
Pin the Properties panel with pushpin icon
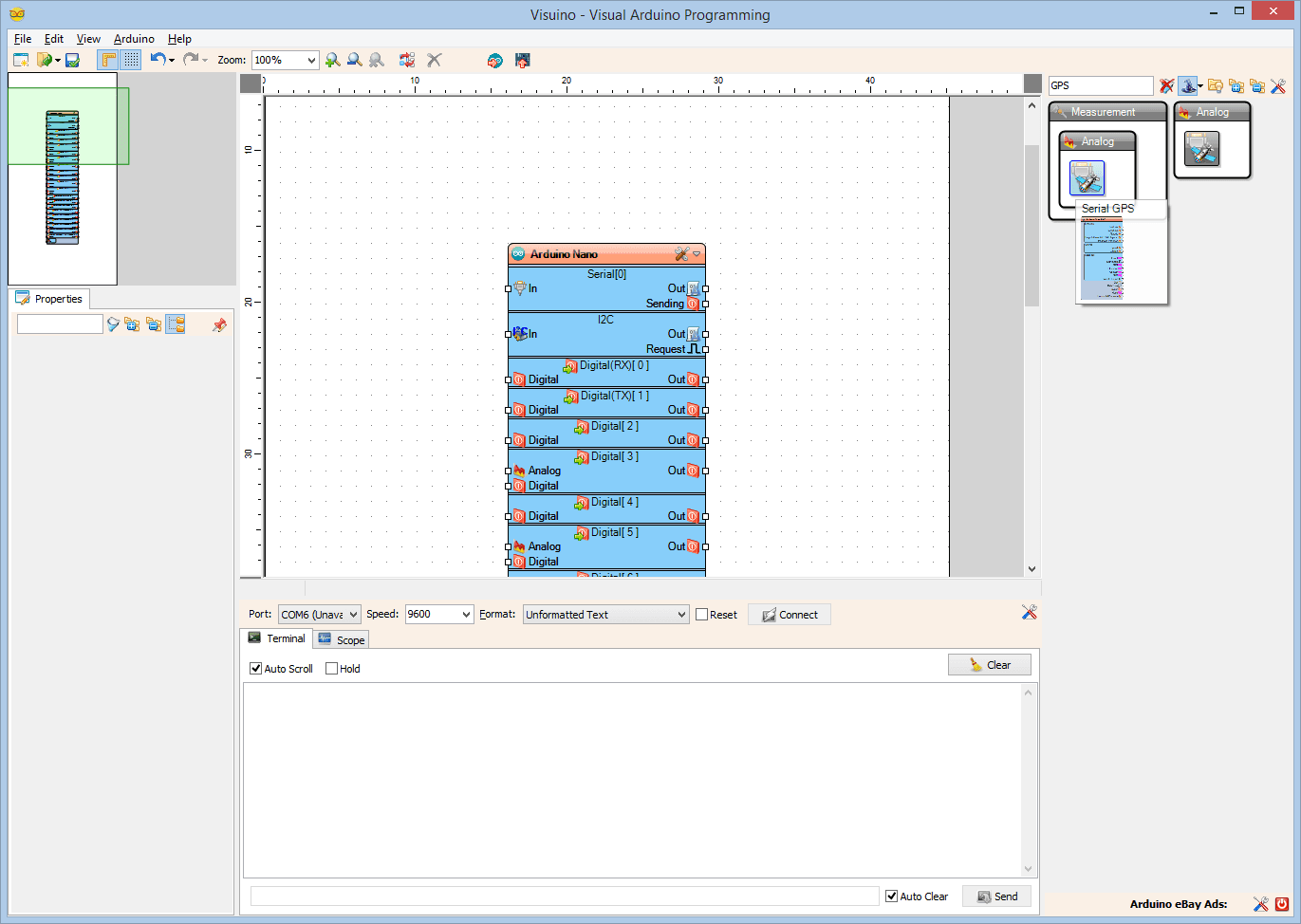click(x=219, y=323)
